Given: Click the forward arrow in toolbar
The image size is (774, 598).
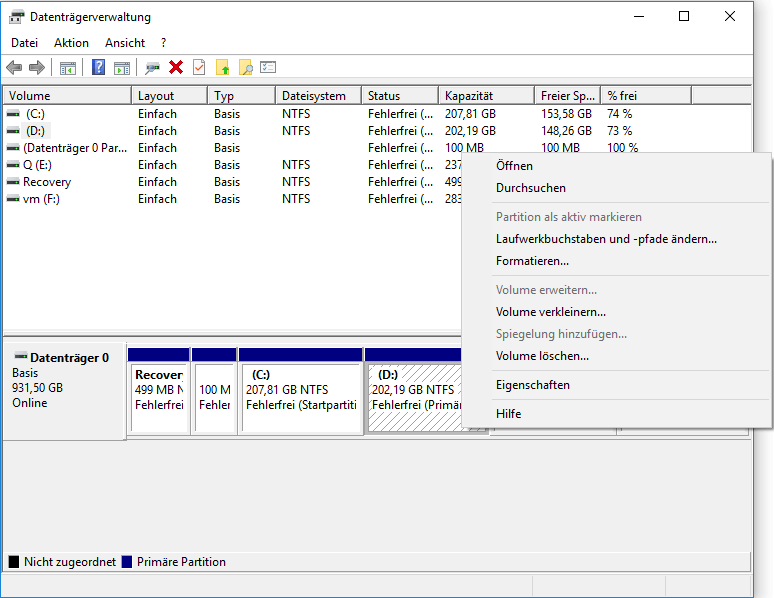Looking at the screenshot, I should (x=37, y=67).
